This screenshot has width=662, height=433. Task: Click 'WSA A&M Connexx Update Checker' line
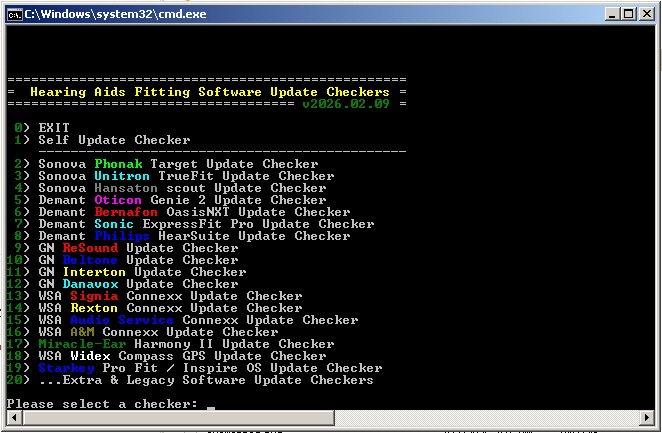[x=142, y=332]
